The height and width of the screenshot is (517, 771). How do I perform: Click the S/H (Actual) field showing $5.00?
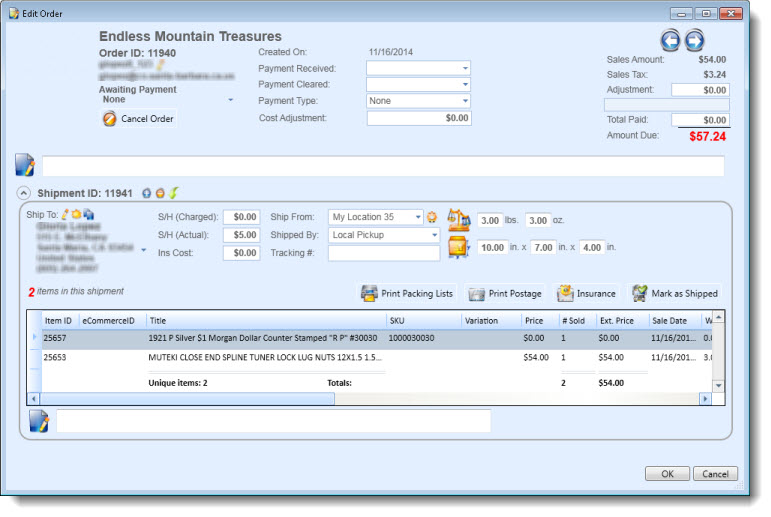tap(241, 235)
